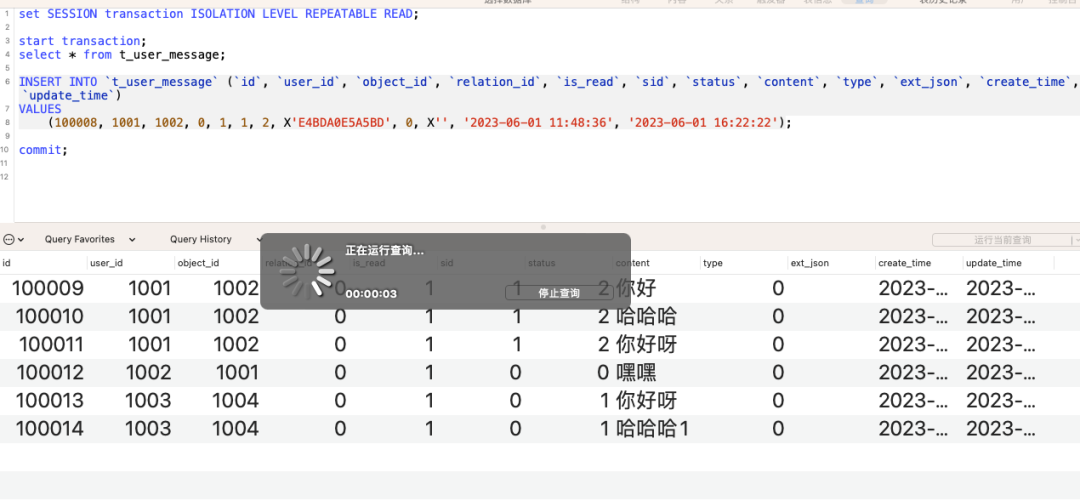Click the user_id column header
Viewport: 1080px width, 501px height.
pos(131,263)
